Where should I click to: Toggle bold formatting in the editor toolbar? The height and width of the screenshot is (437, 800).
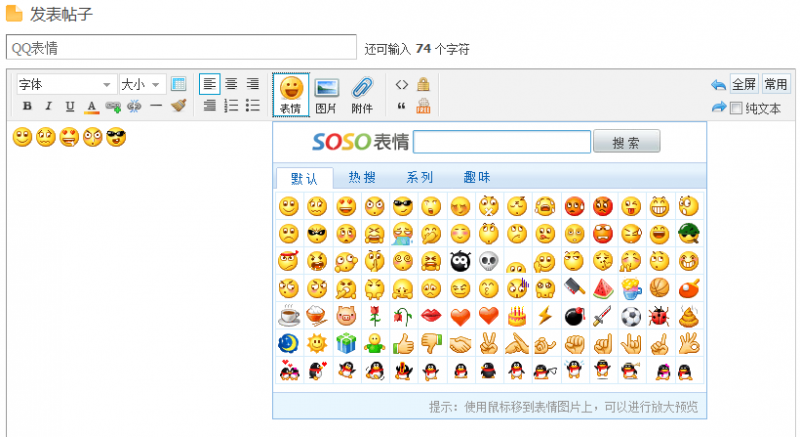click(x=28, y=106)
